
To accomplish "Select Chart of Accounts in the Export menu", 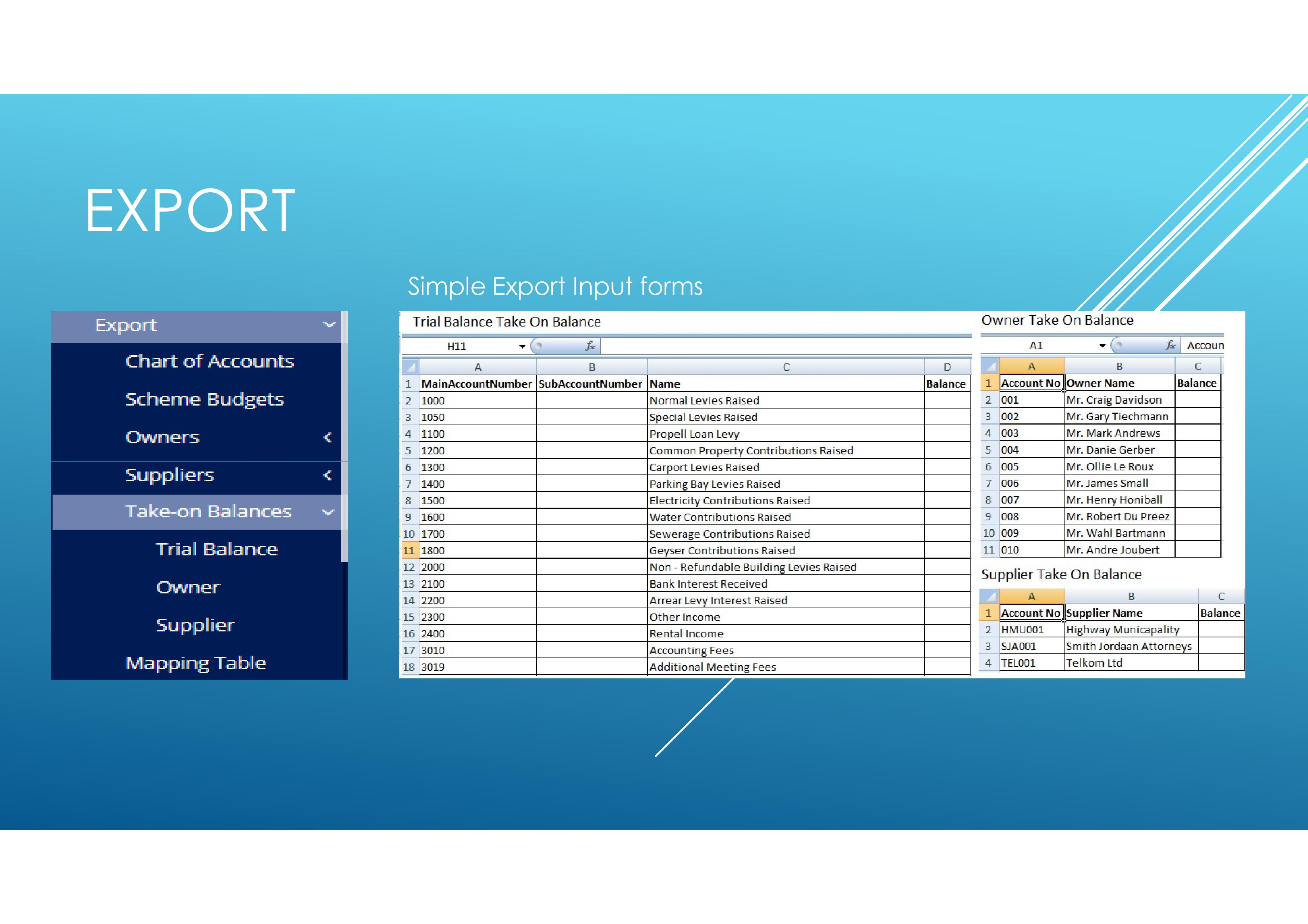I will (x=210, y=362).
